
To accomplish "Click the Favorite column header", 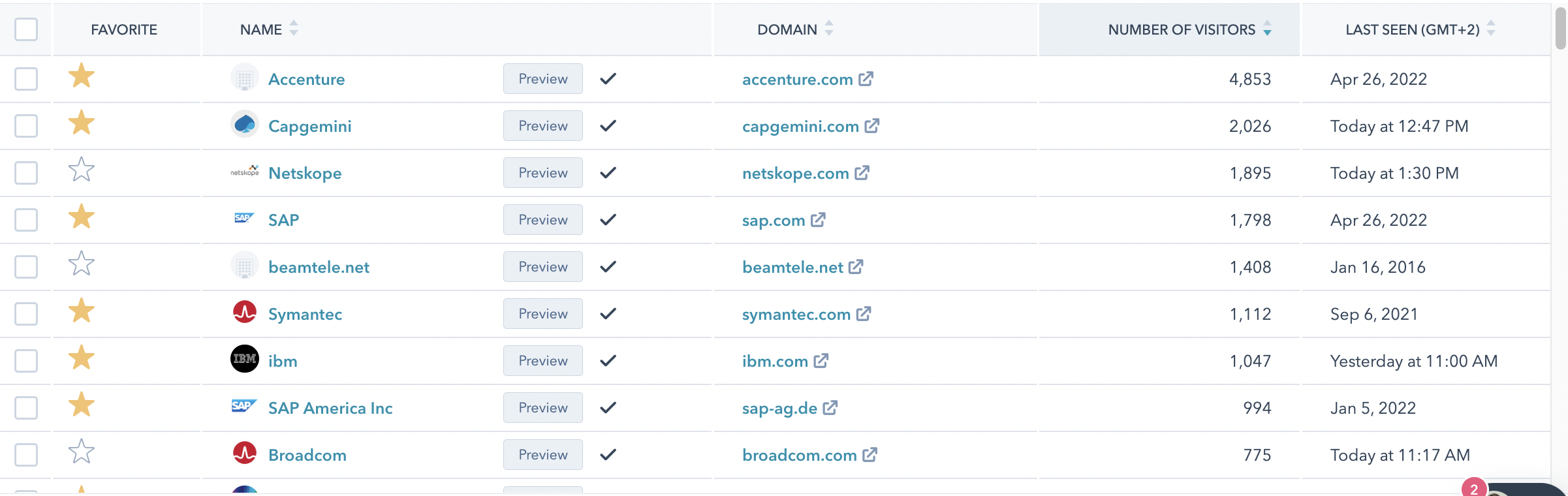I will [124, 29].
